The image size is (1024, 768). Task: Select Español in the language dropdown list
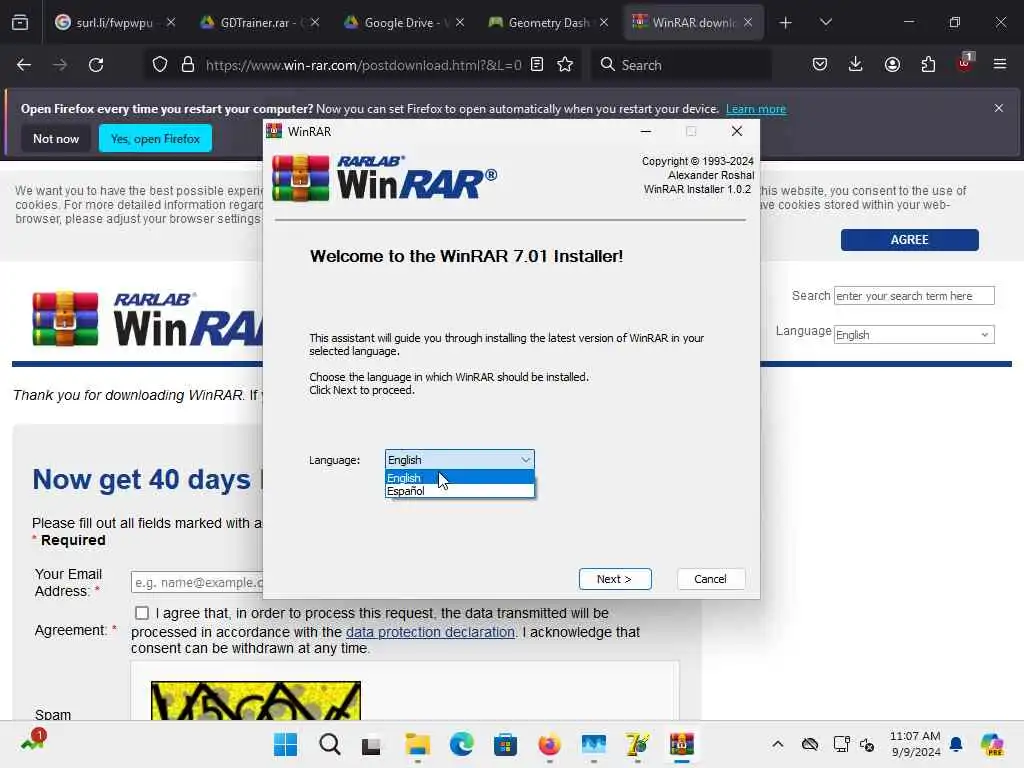(459, 491)
